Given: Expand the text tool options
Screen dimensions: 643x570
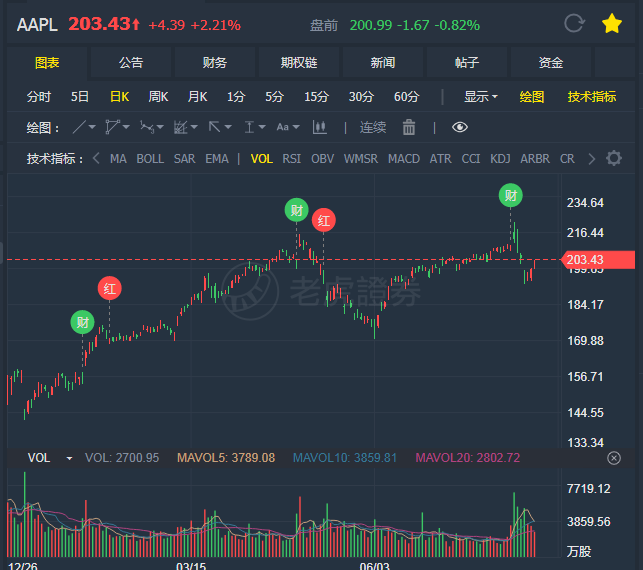Looking at the screenshot, I should click(296, 127).
